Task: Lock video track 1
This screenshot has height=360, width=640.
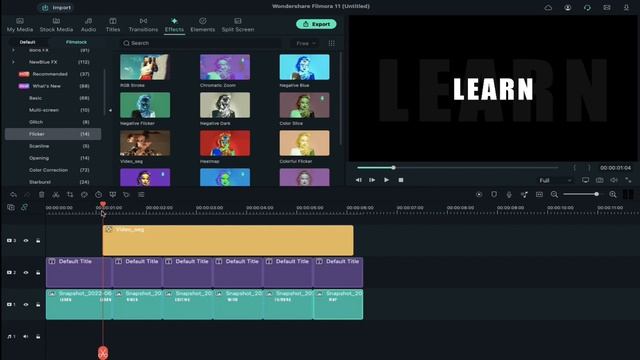Action: pos(38,304)
